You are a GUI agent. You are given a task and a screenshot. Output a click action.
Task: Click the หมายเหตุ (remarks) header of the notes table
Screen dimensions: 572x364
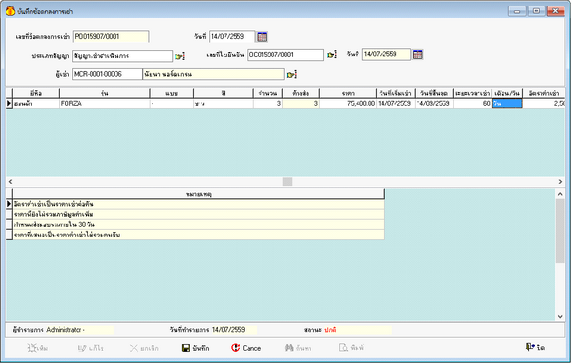coord(199,194)
